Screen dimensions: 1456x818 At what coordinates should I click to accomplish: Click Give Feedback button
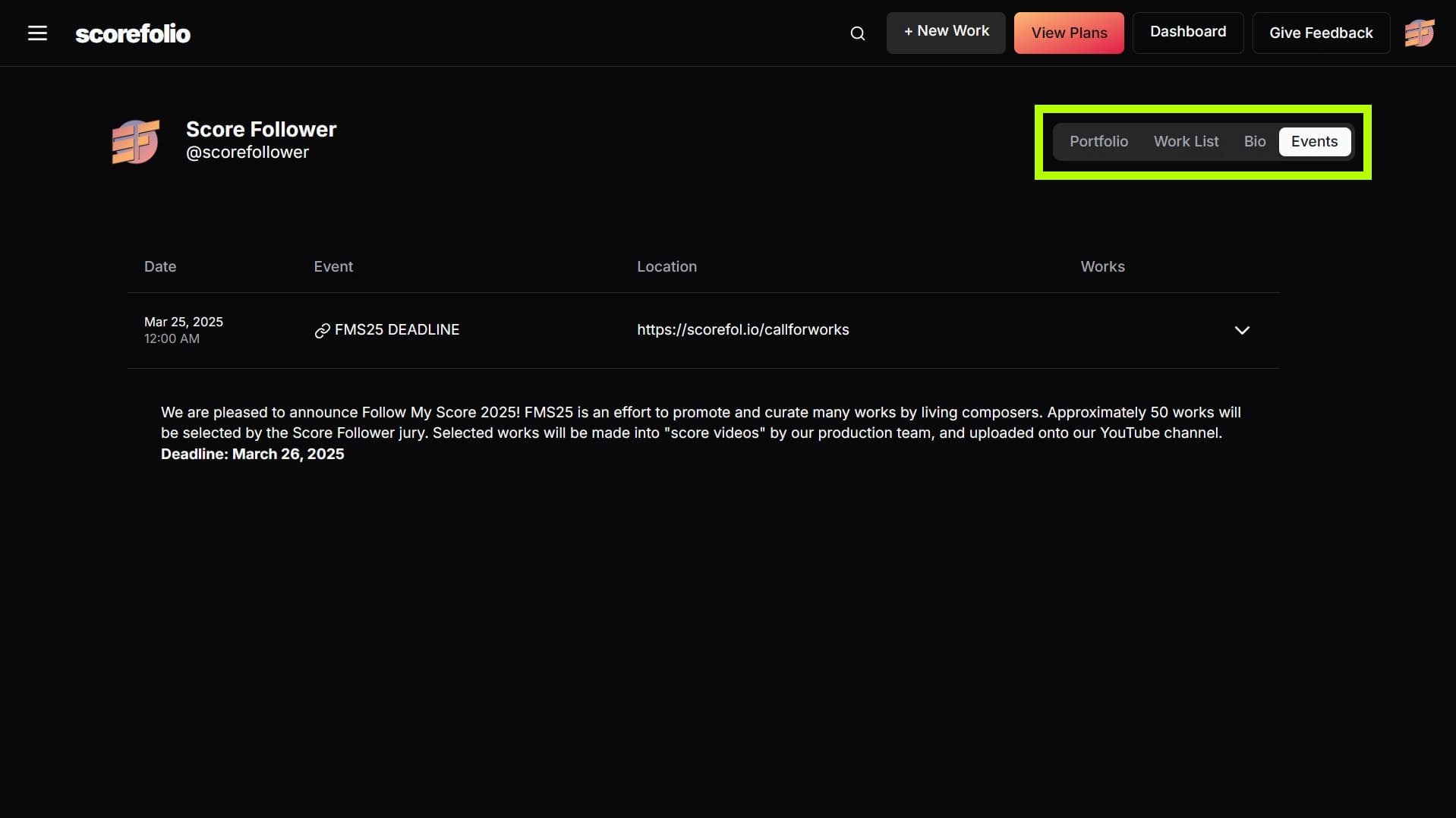1321,33
